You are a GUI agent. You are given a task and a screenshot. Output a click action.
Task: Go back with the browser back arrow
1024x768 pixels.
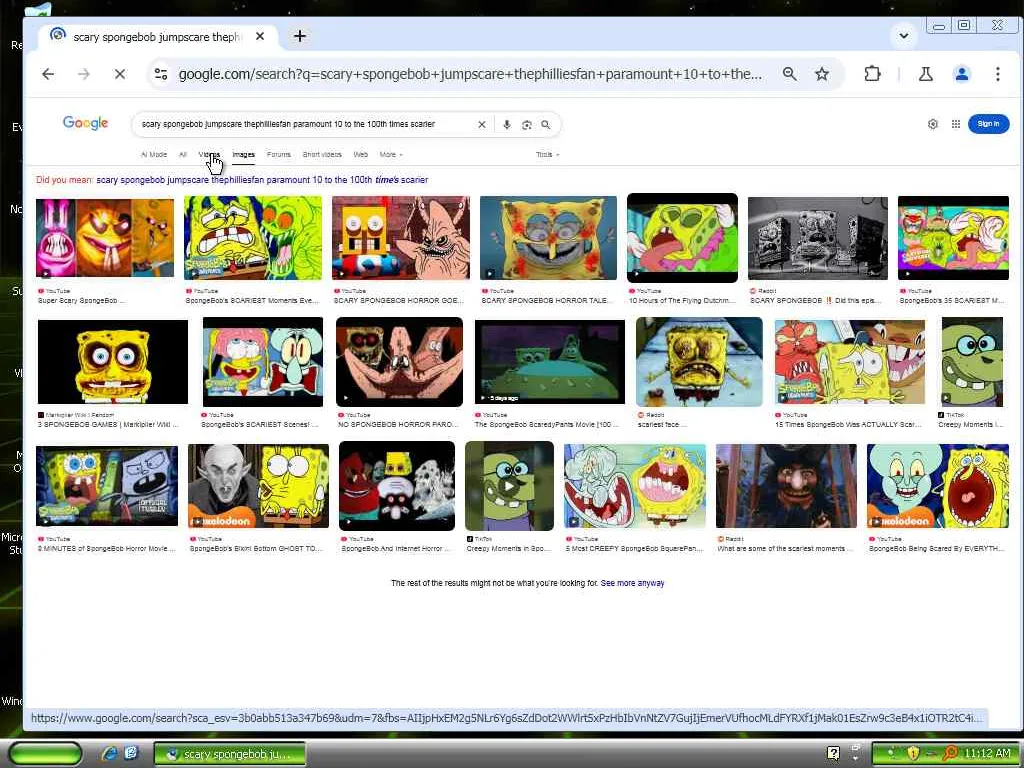pyautogui.click(x=48, y=74)
